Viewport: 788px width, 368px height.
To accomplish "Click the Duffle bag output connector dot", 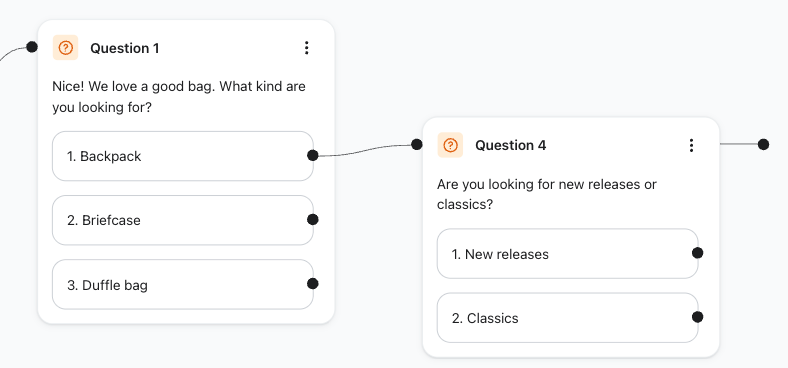I will (x=313, y=284).
